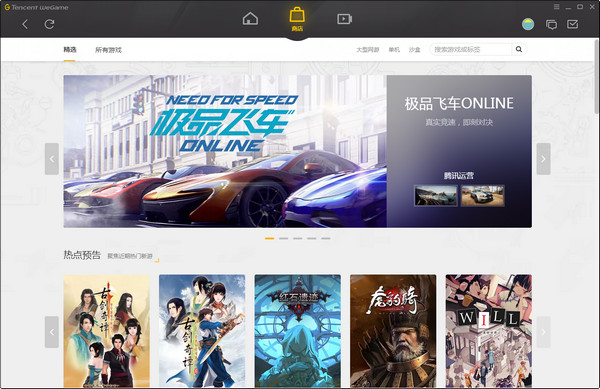
Task: Click the vertical scrollbar thumb
Action: point(597,76)
